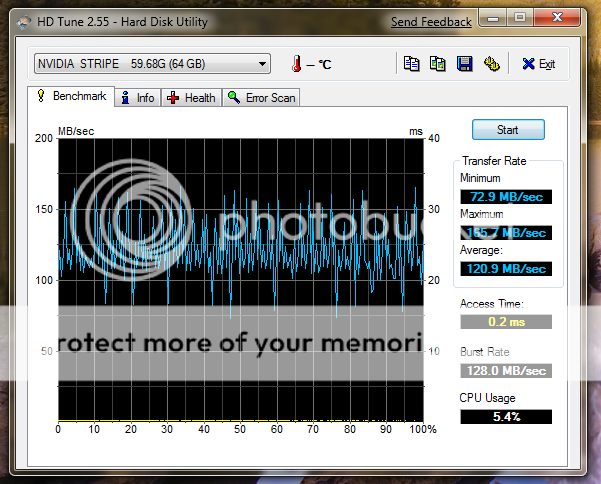Maximize the HD Tune window
Image resolution: width=601 pixels, height=484 pixels.
coord(521,19)
